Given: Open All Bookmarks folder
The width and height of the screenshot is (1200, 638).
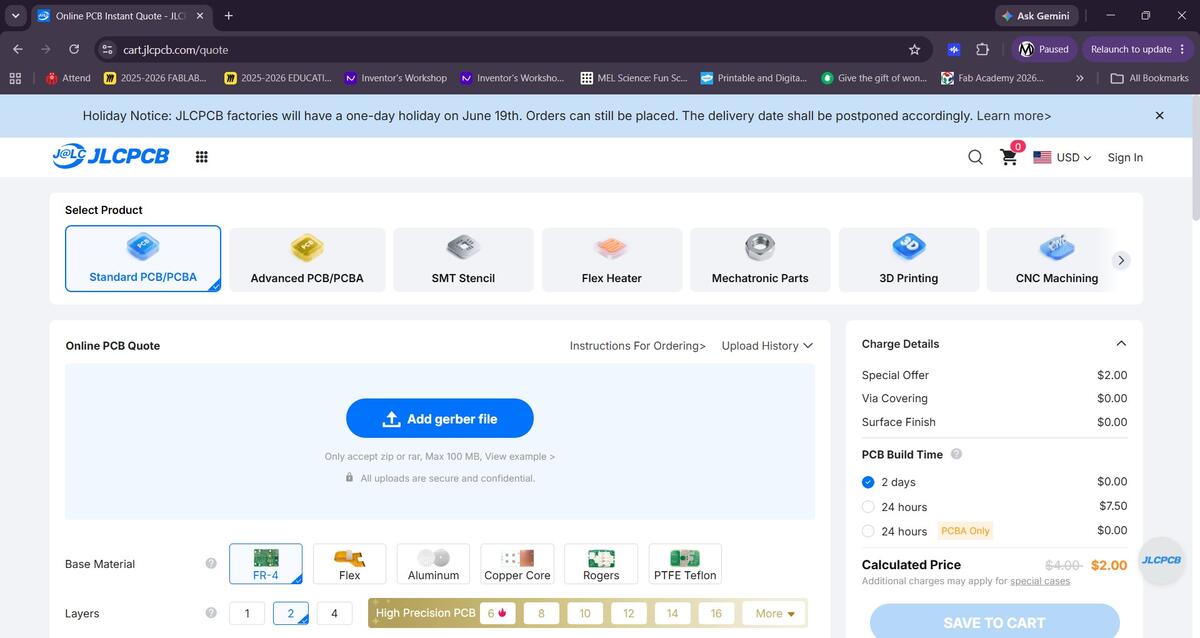Looking at the screenshot, I should (1150, 78).
